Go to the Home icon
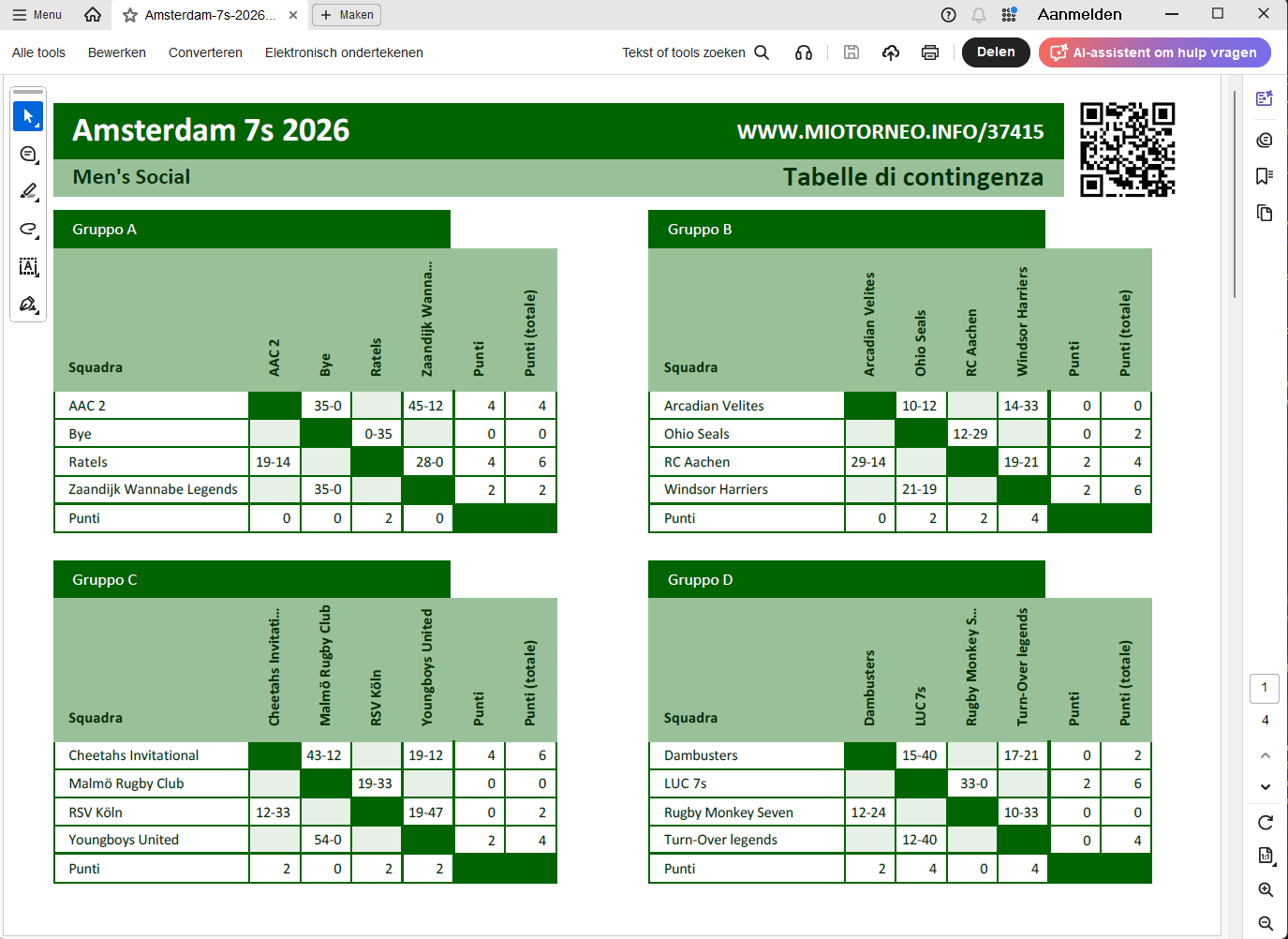The image size is (1288, 939). 92,15
